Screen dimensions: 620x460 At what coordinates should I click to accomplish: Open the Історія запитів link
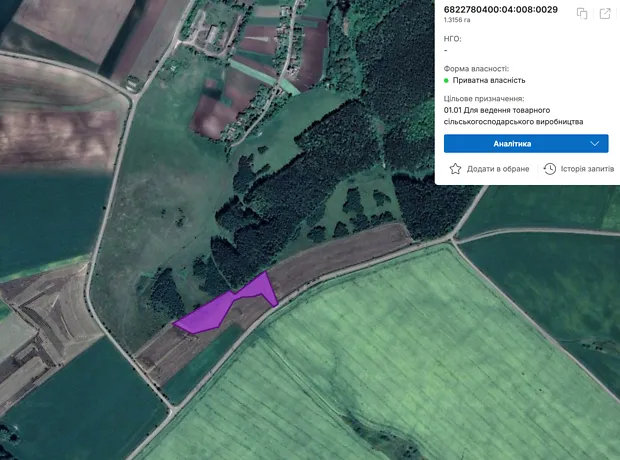tap(587, 169)
